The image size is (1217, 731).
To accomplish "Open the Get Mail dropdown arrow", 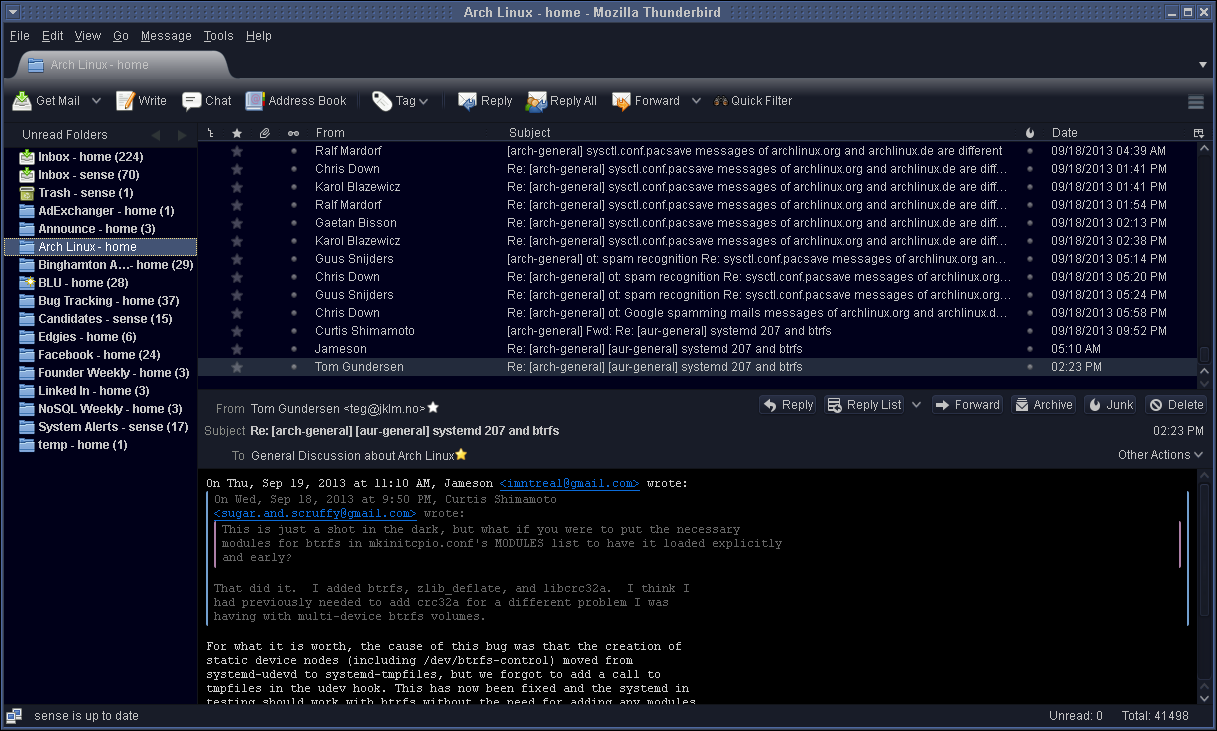I will (x=96, y=101).
